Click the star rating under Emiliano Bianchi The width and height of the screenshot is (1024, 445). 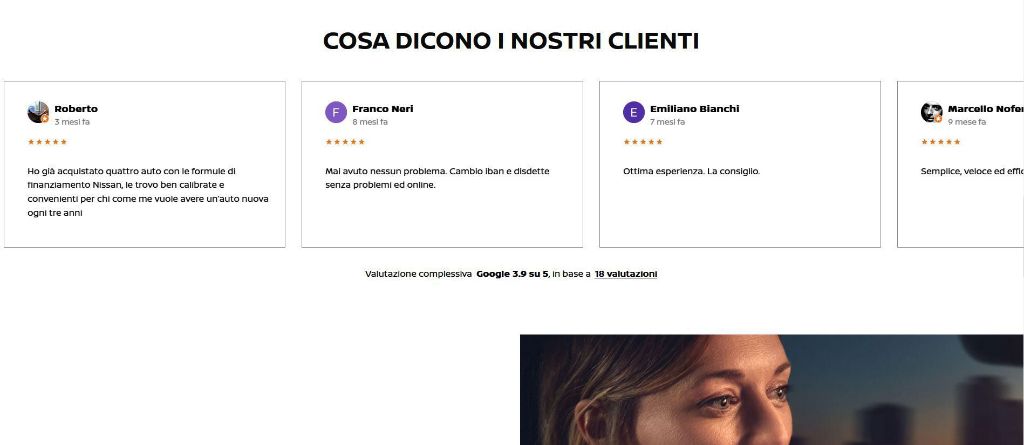[643, 142]
